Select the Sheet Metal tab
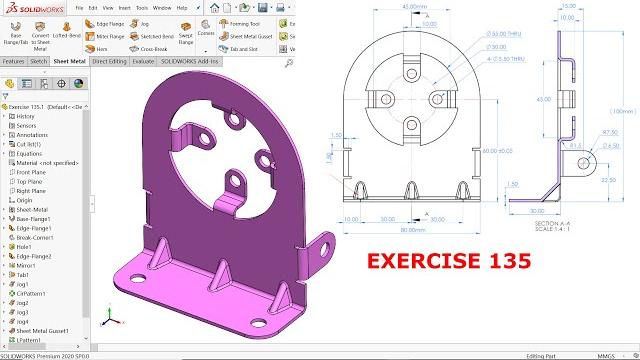Image resolution: width=640 pixels, height=360 pixels. pyautogui.click(x=69, y=61)
